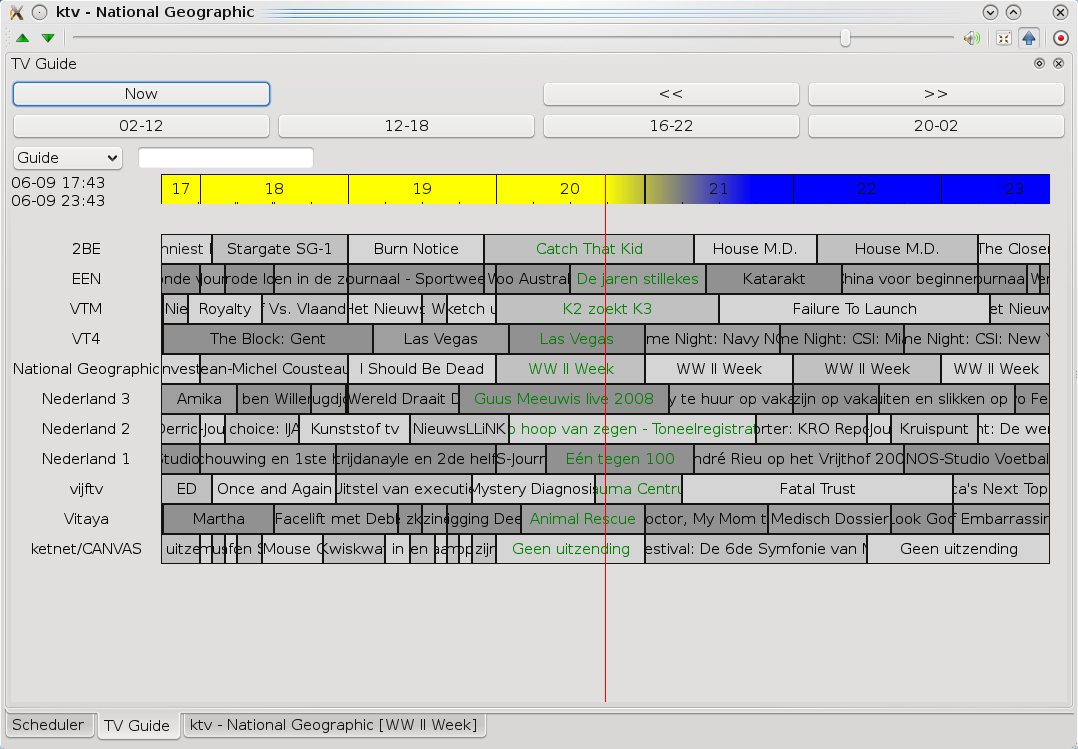The image size is (1078, 749).
Task: Select the Nederland 2 channel label
Action: (x=86, y=429)
